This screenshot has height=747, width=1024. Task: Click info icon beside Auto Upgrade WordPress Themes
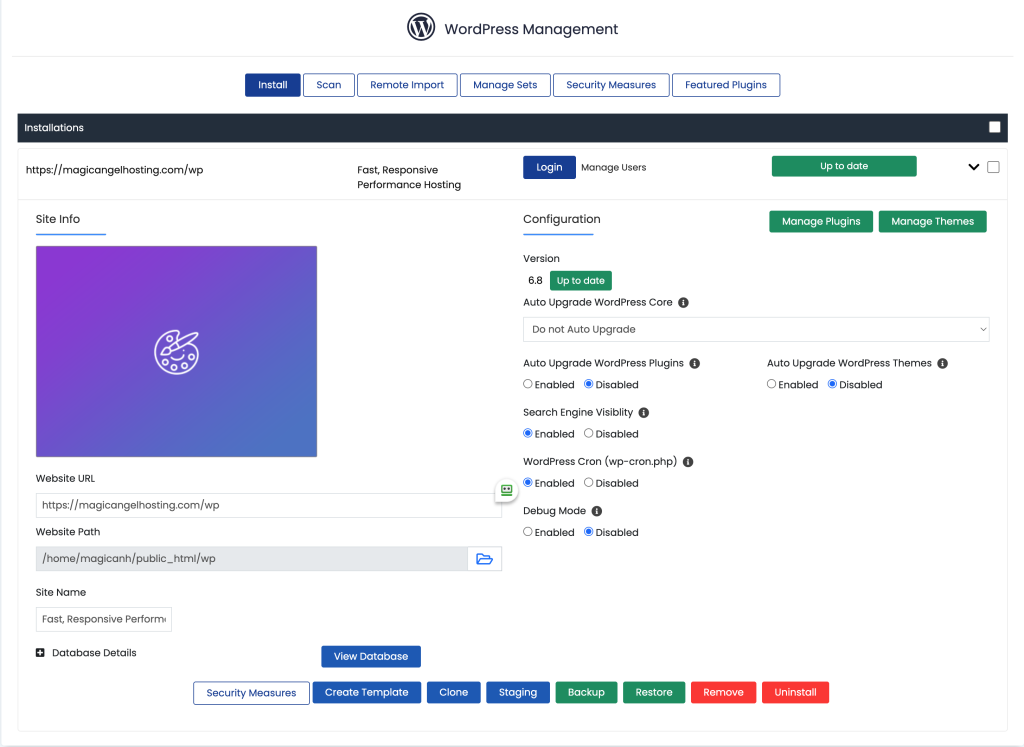(942, 363)
